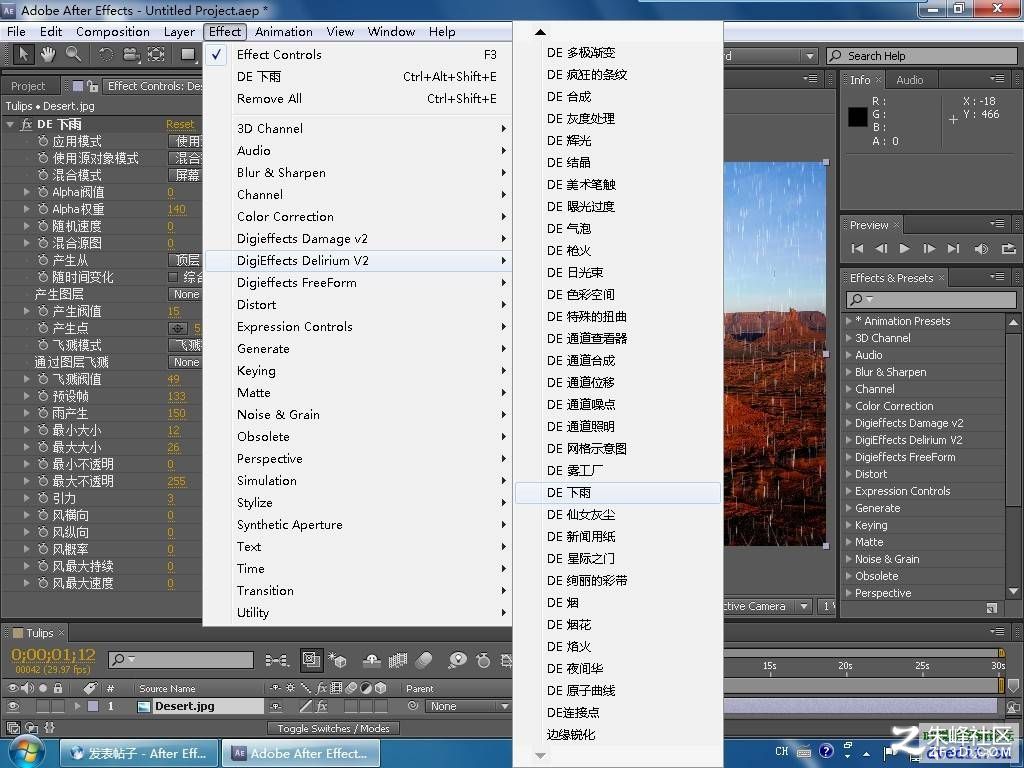Image resolution: width=1024 pixels, height=768 pixels.
Task: Toggle stopwatch for 随机速度 property
Action: pos(43,226)
